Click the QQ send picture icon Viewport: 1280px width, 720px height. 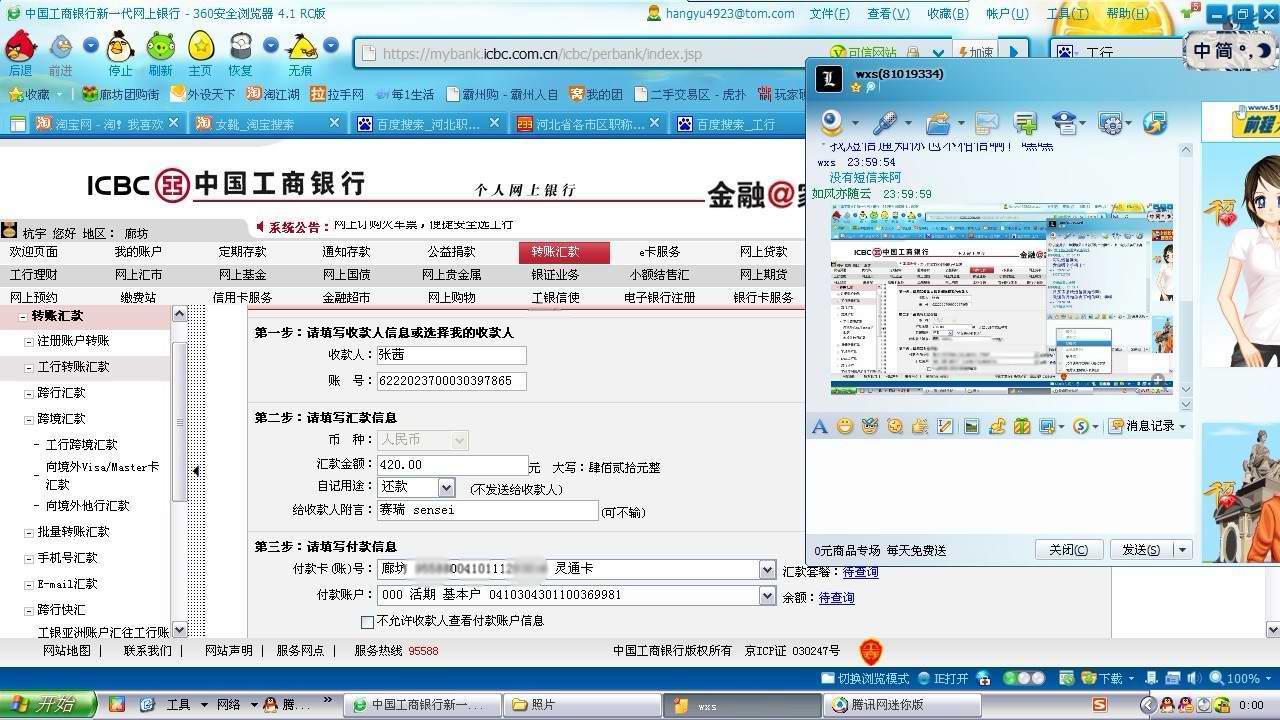click(x=971, y=426)
